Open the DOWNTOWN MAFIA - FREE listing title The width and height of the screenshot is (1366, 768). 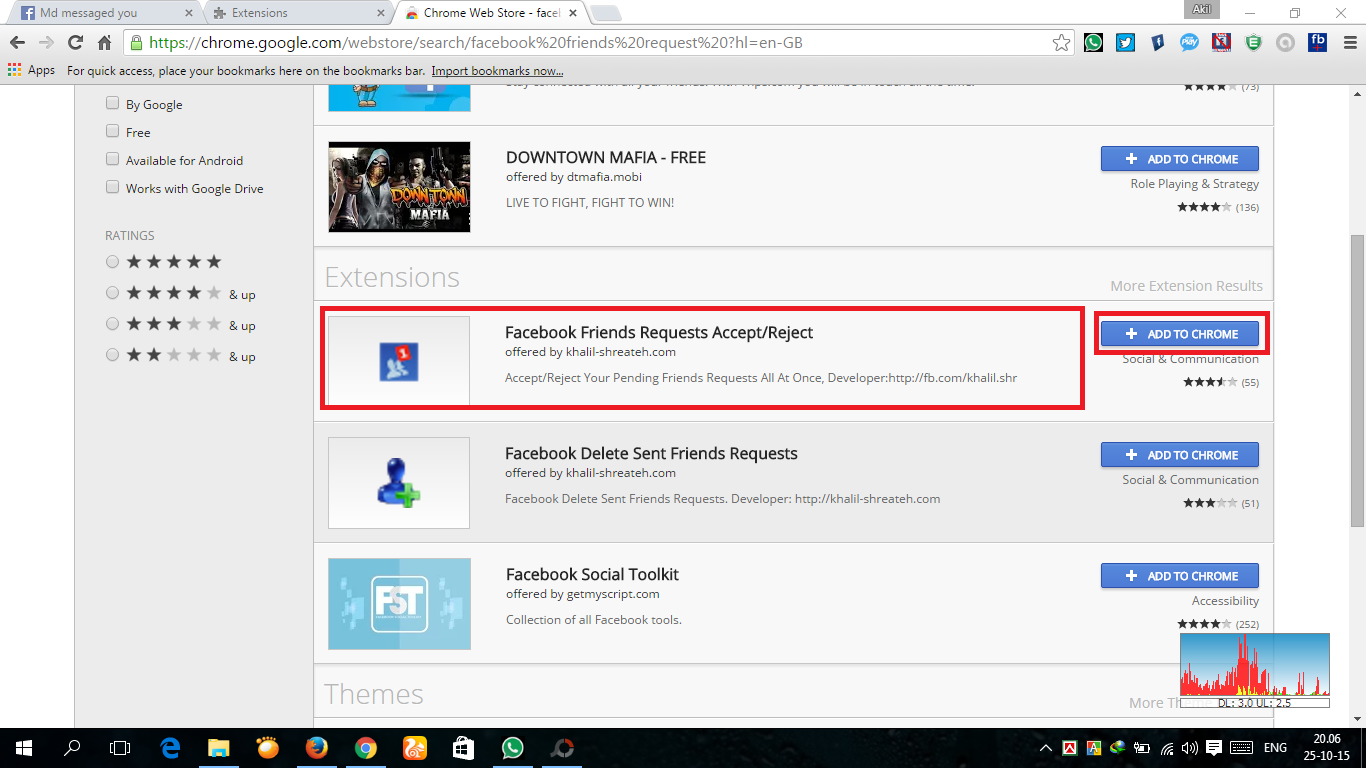[606, 157]
